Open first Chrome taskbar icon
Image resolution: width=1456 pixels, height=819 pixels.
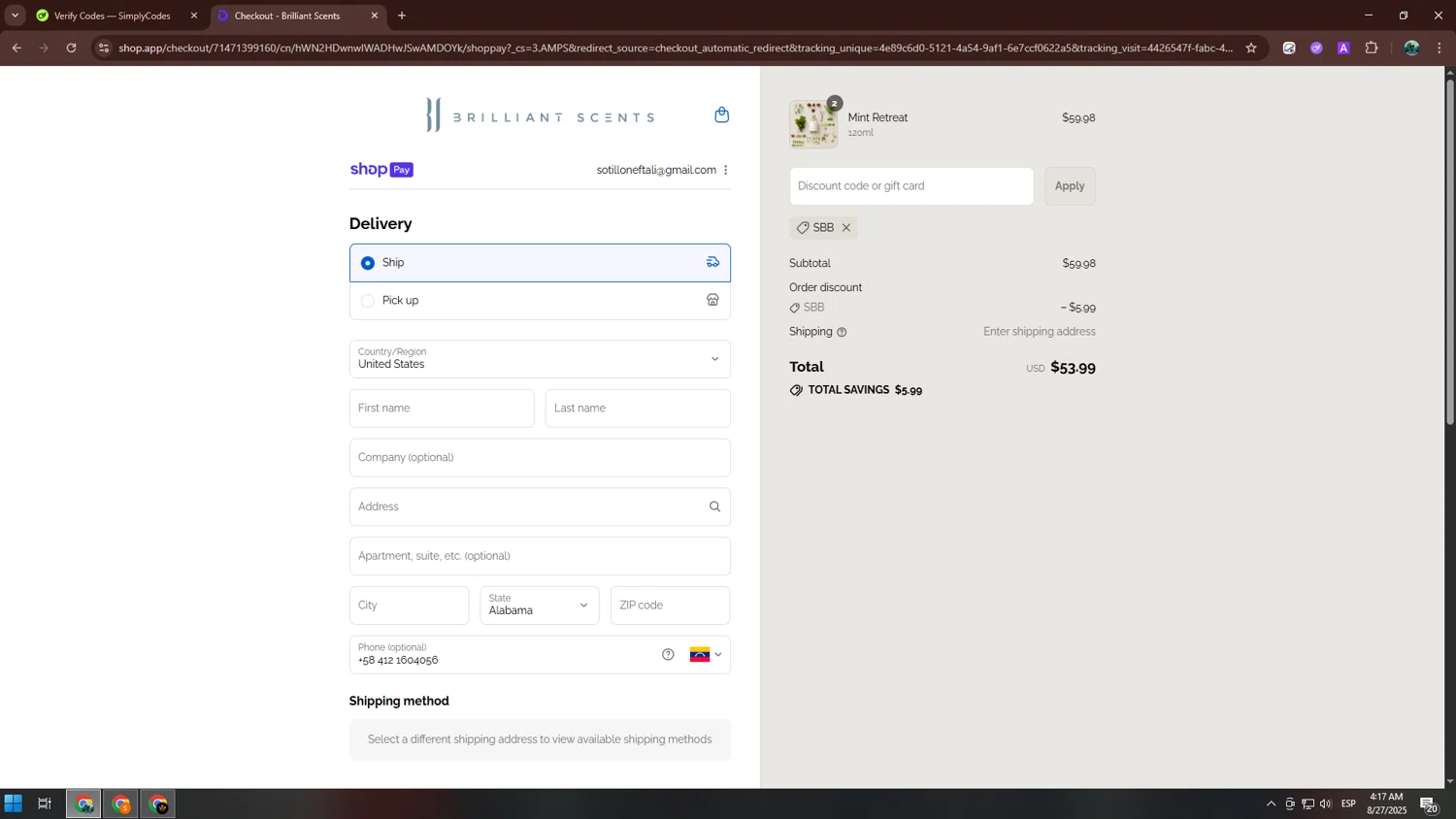[83, 803]
